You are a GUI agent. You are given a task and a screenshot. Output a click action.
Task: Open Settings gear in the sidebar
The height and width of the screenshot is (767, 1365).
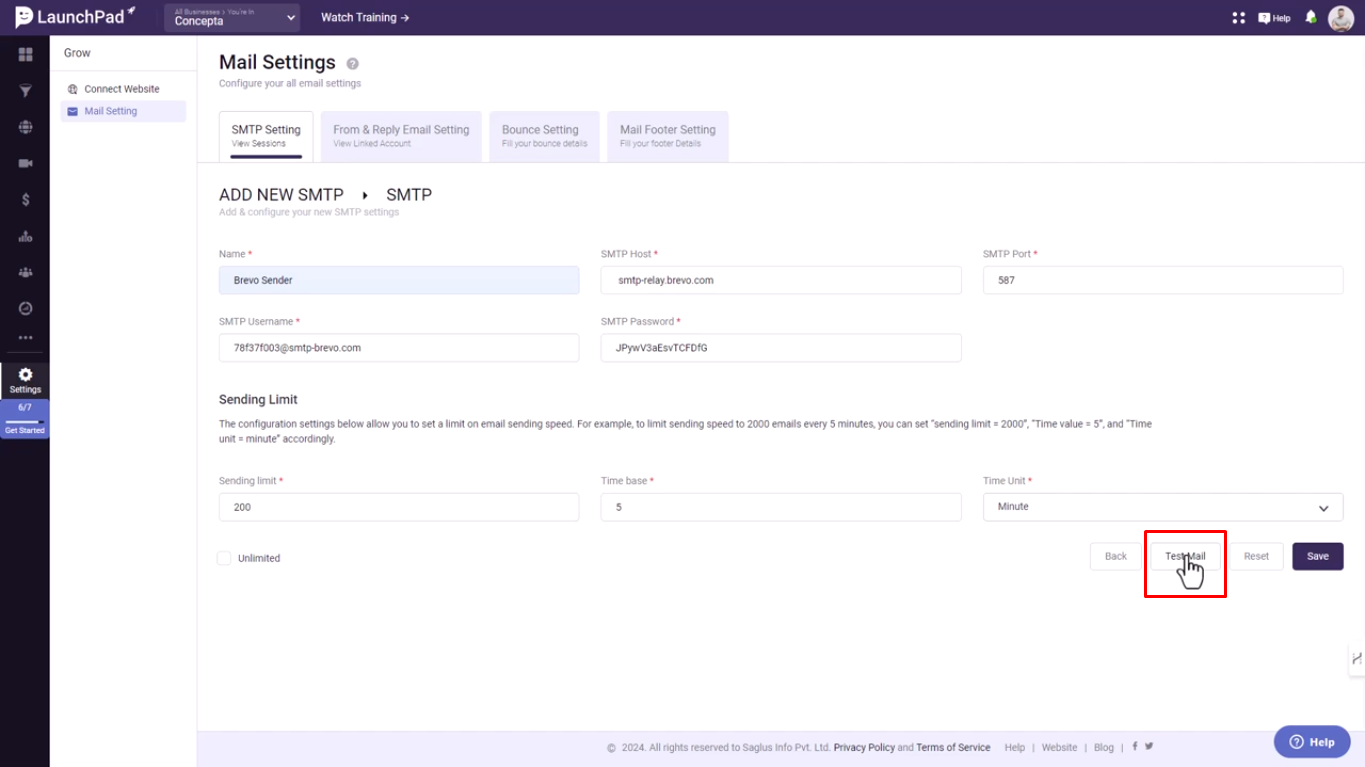25,380
